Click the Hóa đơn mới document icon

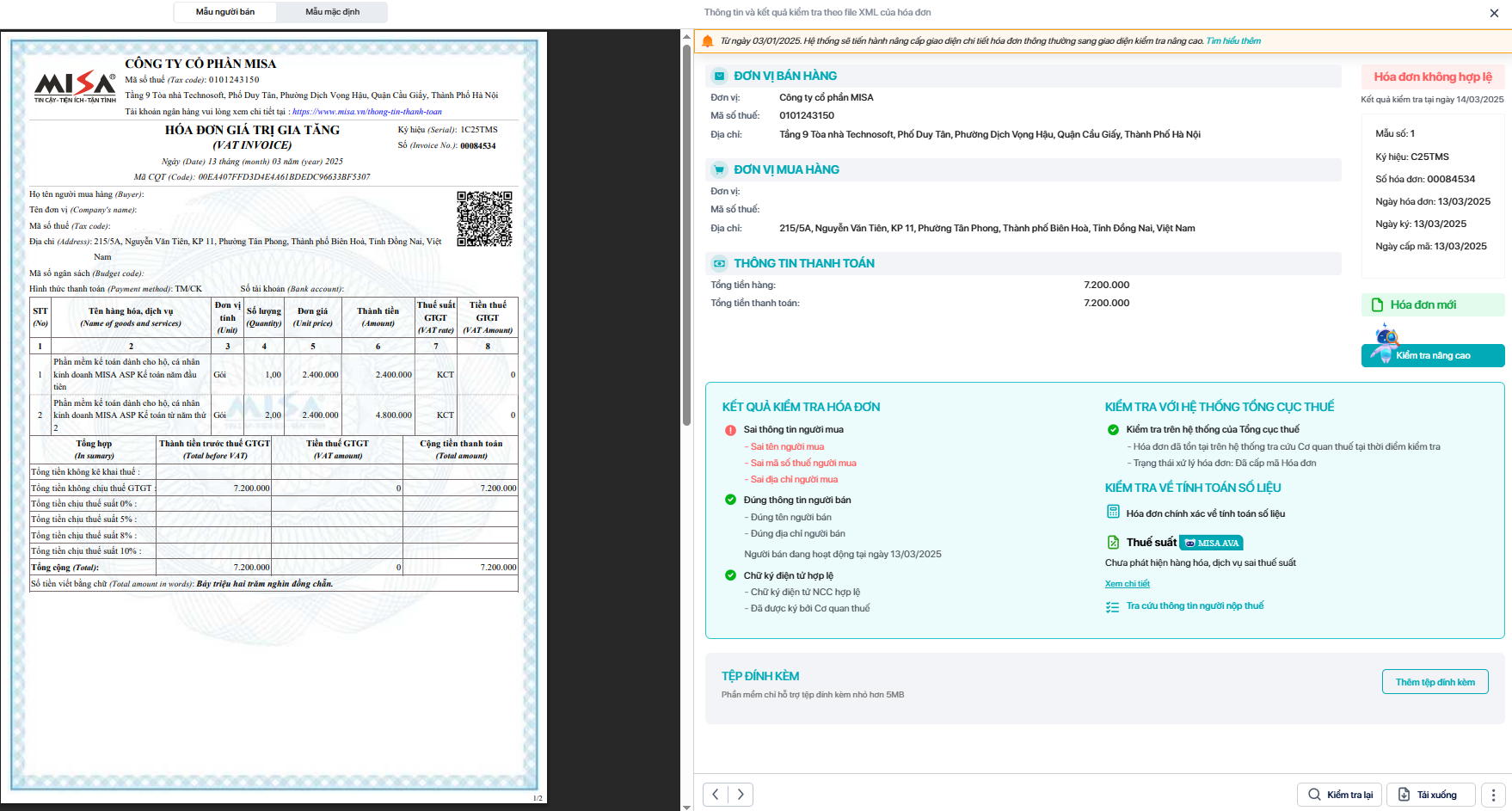1377,305
